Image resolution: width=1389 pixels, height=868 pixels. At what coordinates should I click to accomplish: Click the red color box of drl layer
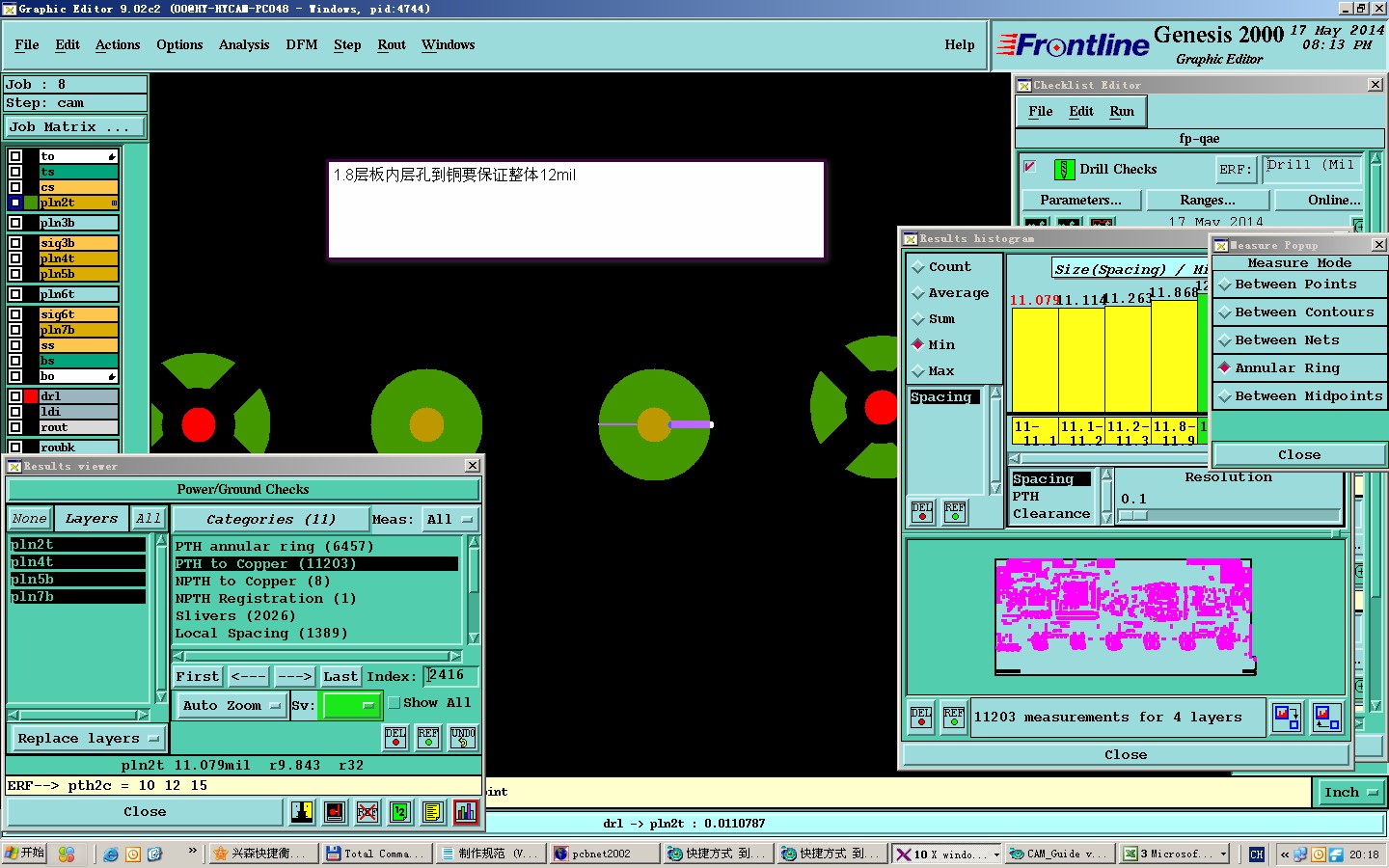click(x=31, y=396)
